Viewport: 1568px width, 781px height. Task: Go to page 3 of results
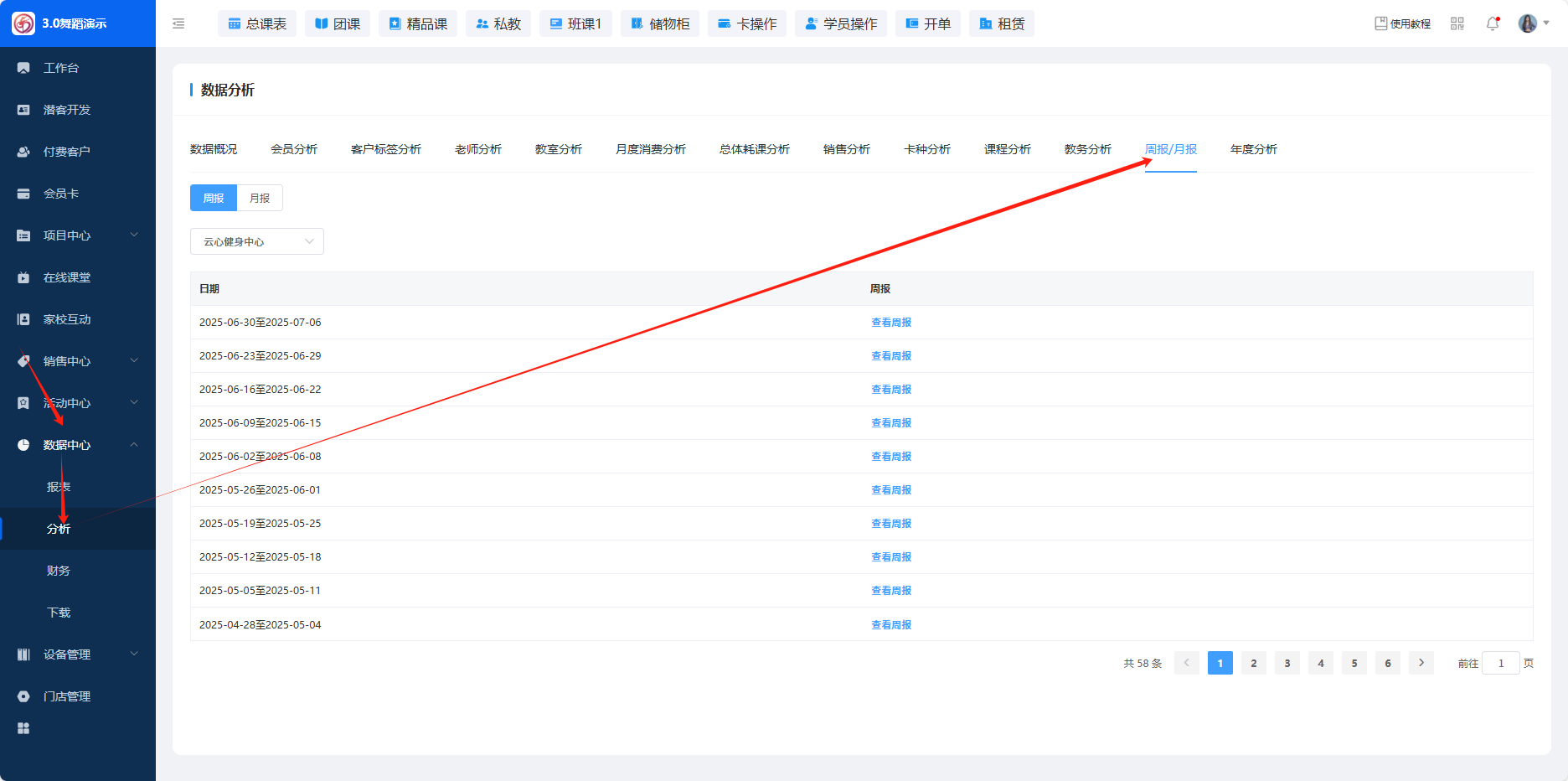1287,664
